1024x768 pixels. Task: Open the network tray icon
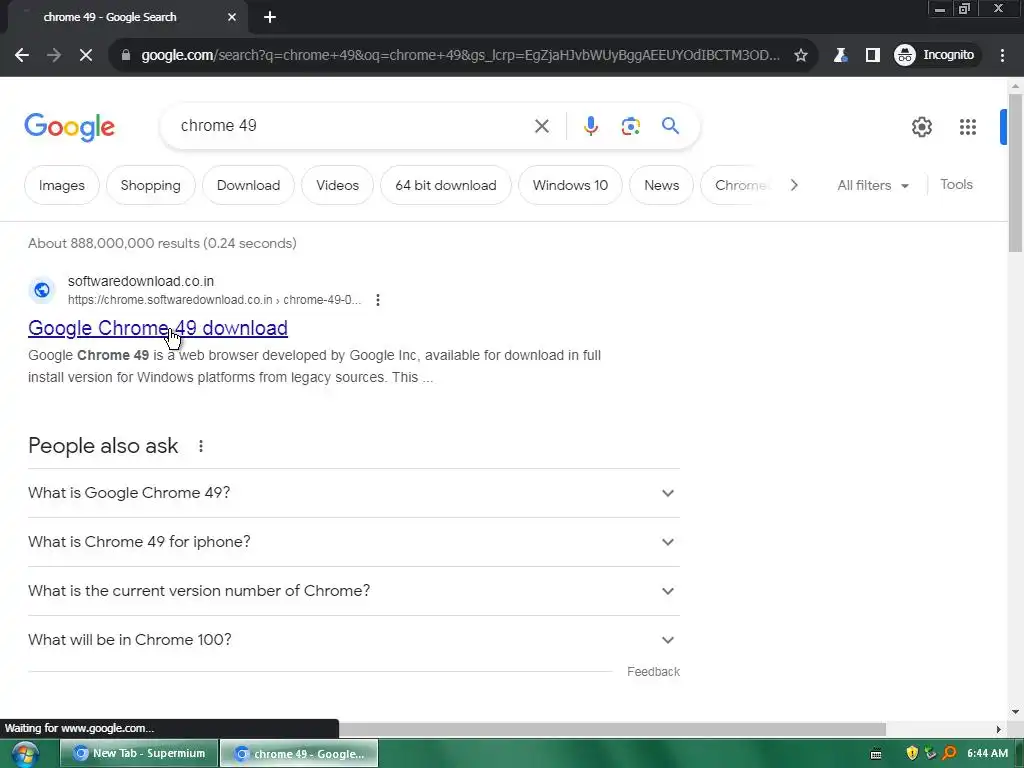tap(930, 754)
